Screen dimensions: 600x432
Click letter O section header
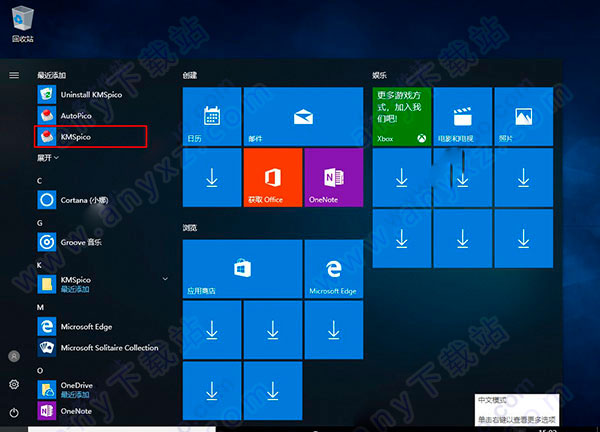[x=40, y=370]
